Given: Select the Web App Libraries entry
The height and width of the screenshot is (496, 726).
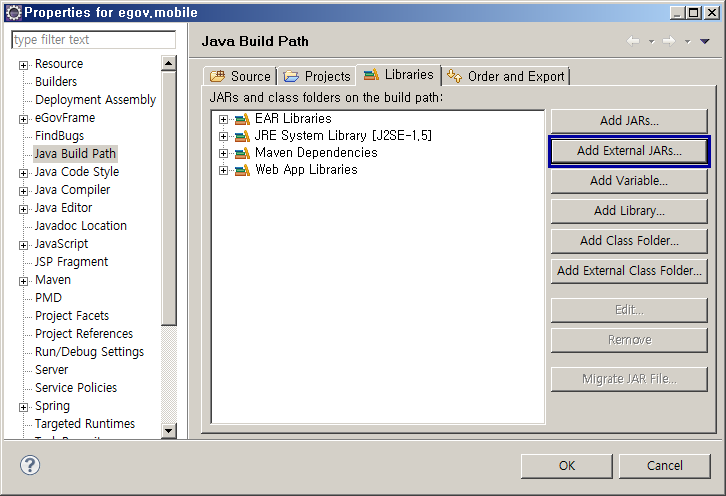Looking at the screenshot, I should point(305,170).
